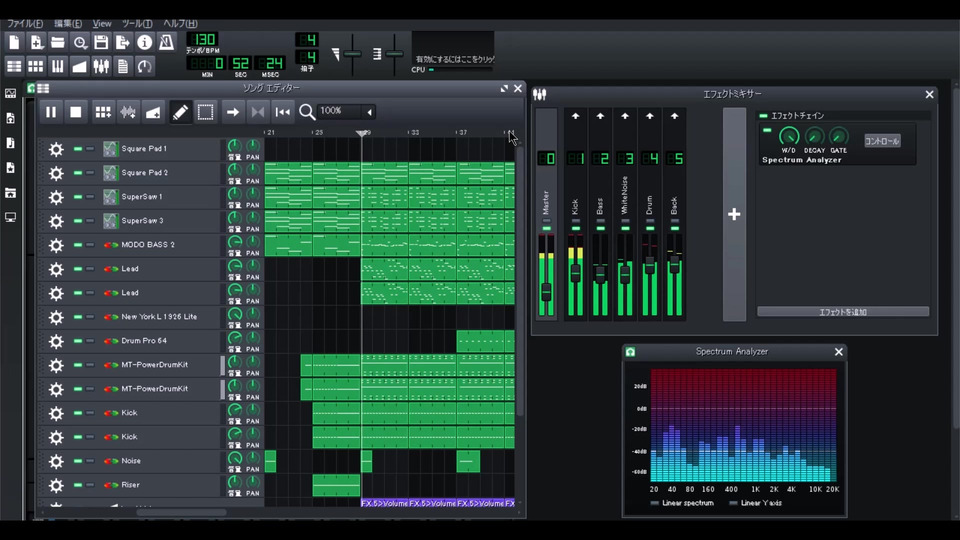
Task: Click the master pitch slider
Action: [394, 54]
